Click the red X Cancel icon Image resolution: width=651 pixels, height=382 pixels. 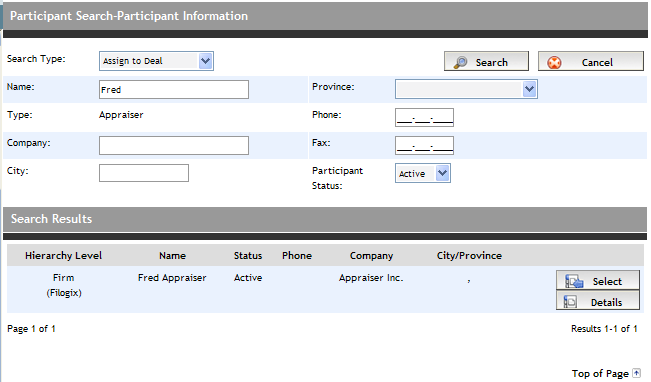tap(554, 62)
